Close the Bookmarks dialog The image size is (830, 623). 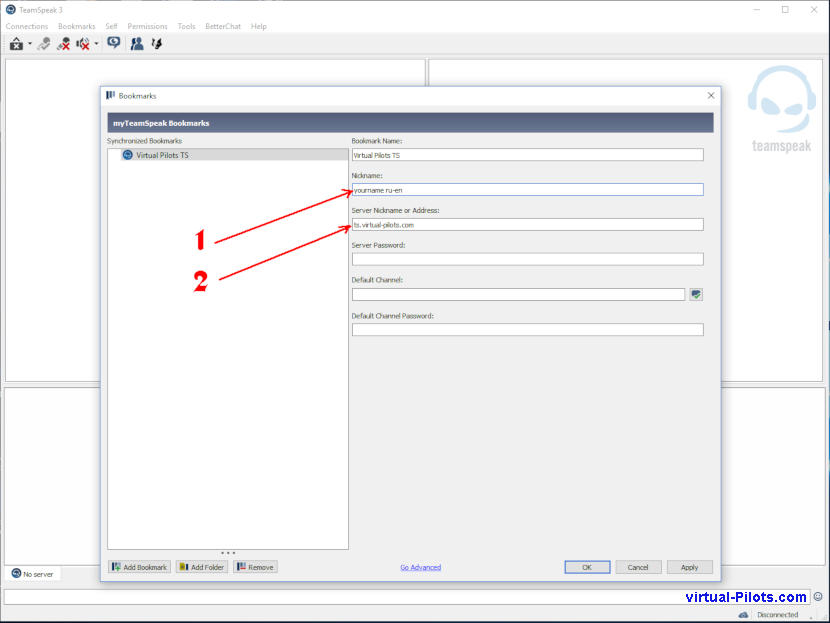pos(711,95)
